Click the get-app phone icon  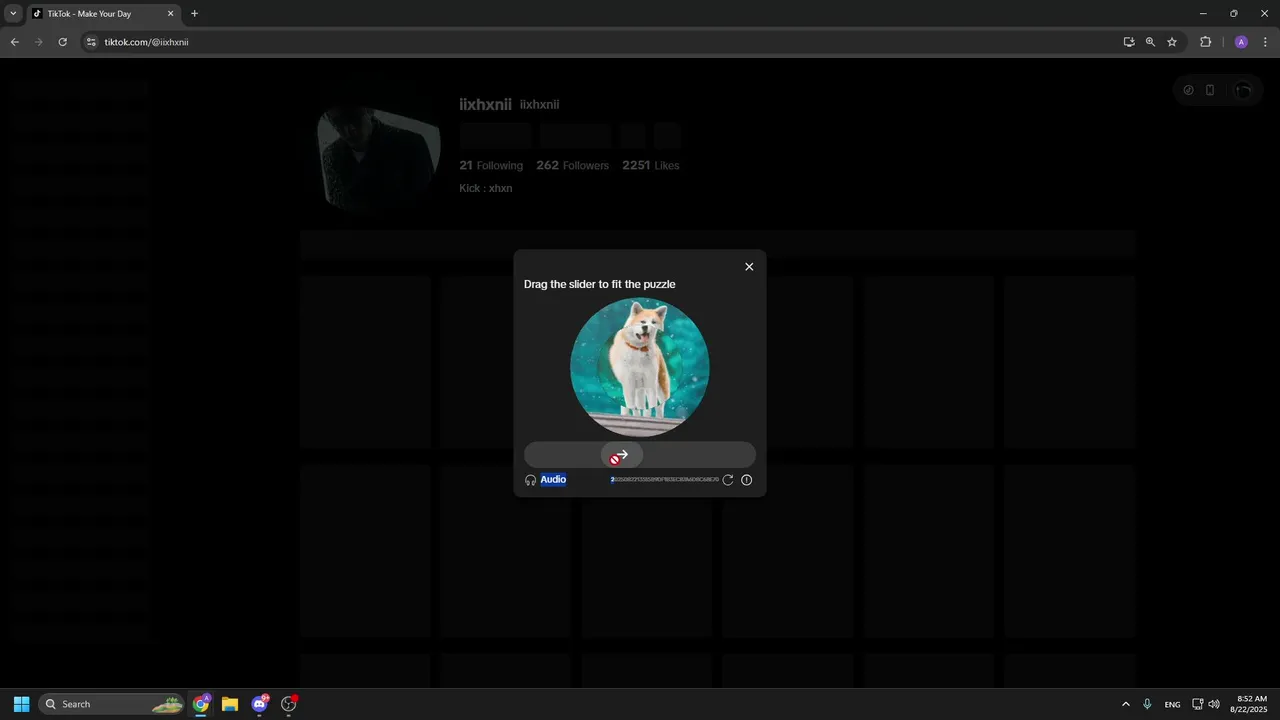pyautogui.click(x=1210, y=90)
